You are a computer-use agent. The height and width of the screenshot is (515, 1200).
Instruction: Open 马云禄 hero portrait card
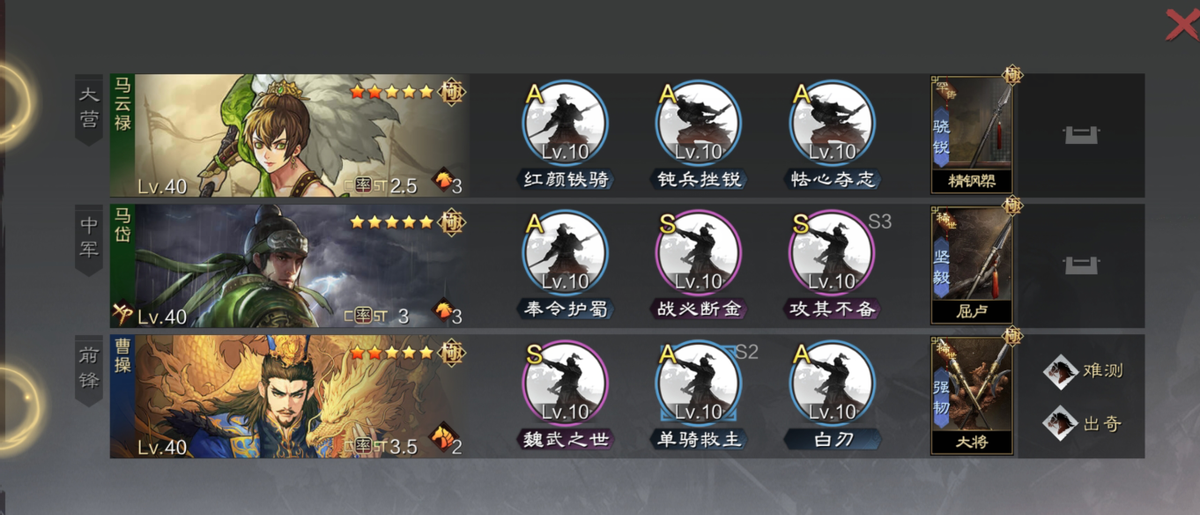click(x=289, y=135)
